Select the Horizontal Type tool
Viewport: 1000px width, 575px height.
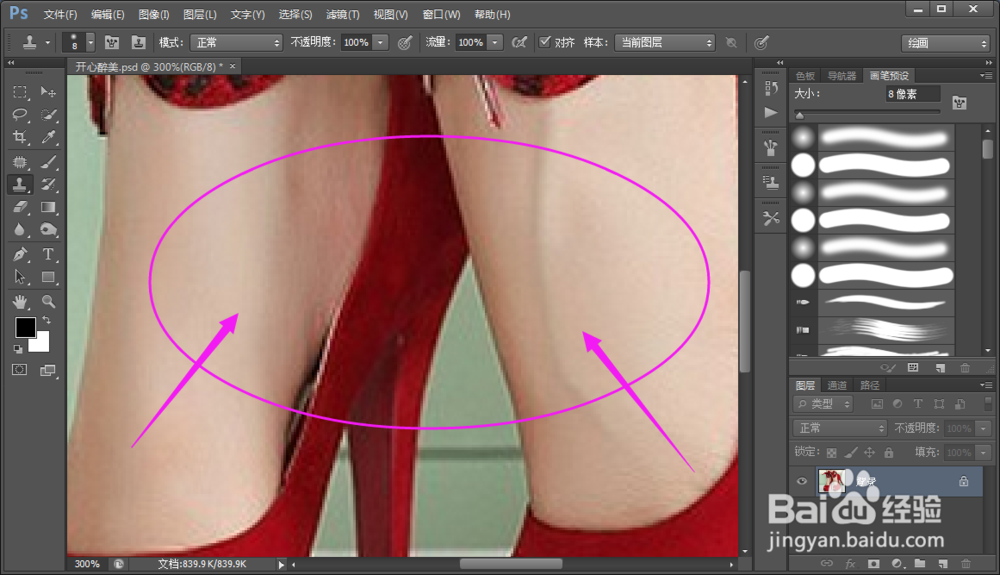48,254
